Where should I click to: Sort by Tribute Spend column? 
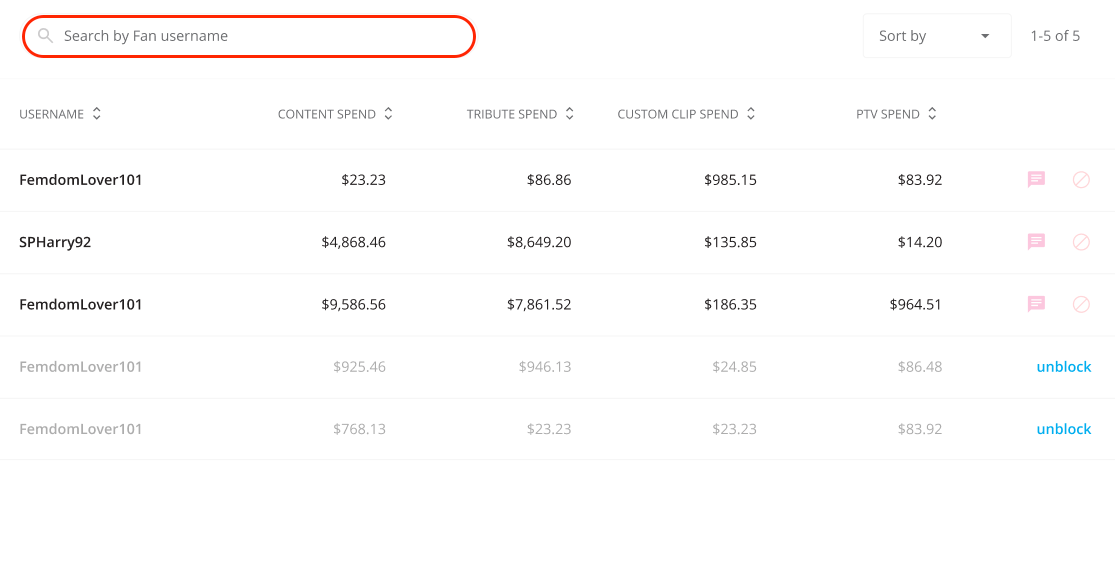pos(570,114)
